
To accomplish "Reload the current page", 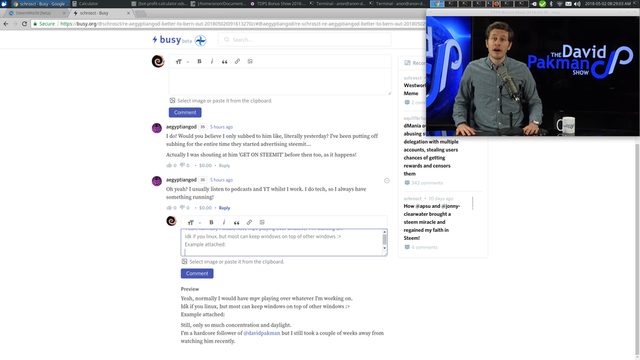I will click(x=24, y=24).
